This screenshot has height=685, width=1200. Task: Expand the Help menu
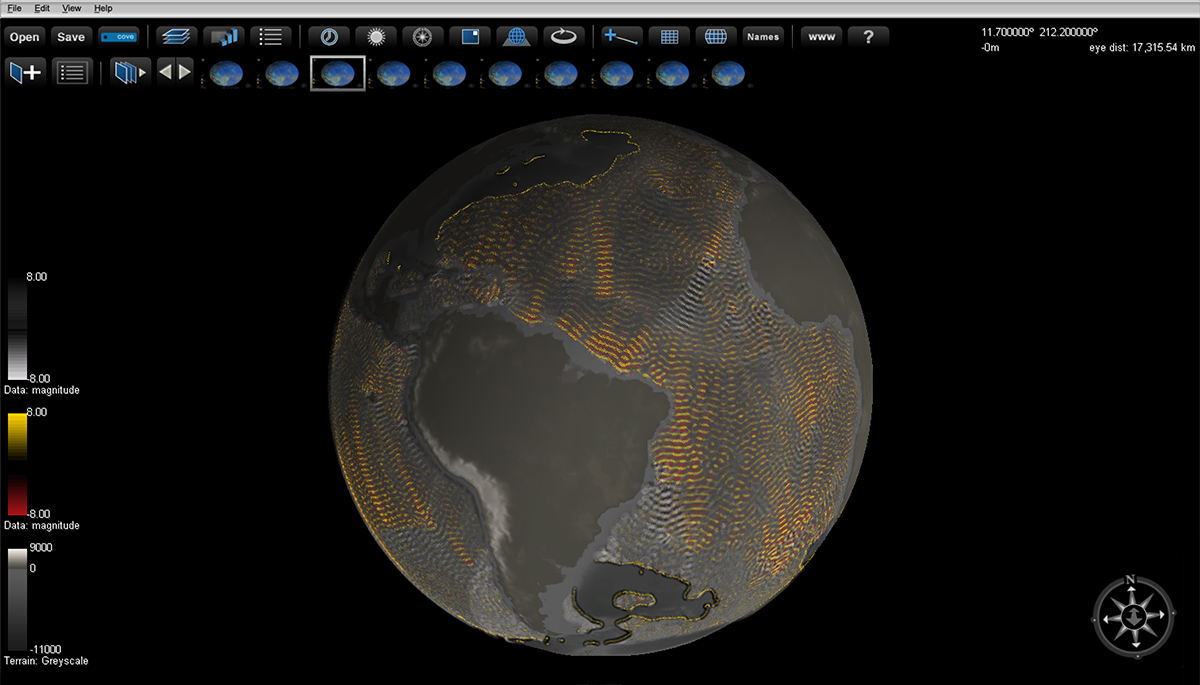point(103,8)
